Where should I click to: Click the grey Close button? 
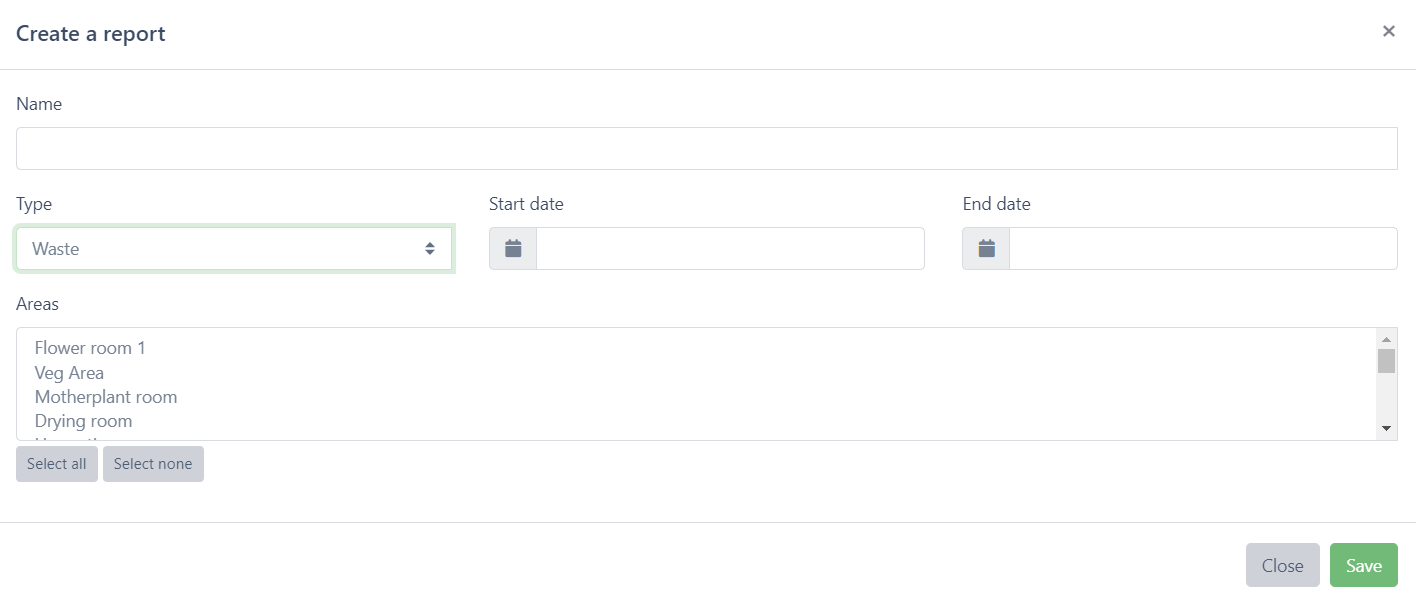(x=1282, y=566)
